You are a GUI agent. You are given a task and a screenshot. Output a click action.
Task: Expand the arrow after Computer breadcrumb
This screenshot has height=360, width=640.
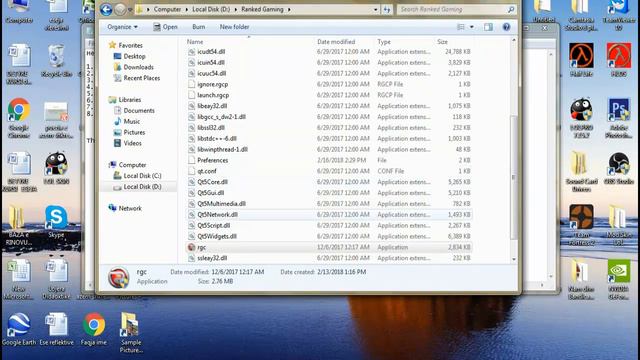click(x=187, y=9)
